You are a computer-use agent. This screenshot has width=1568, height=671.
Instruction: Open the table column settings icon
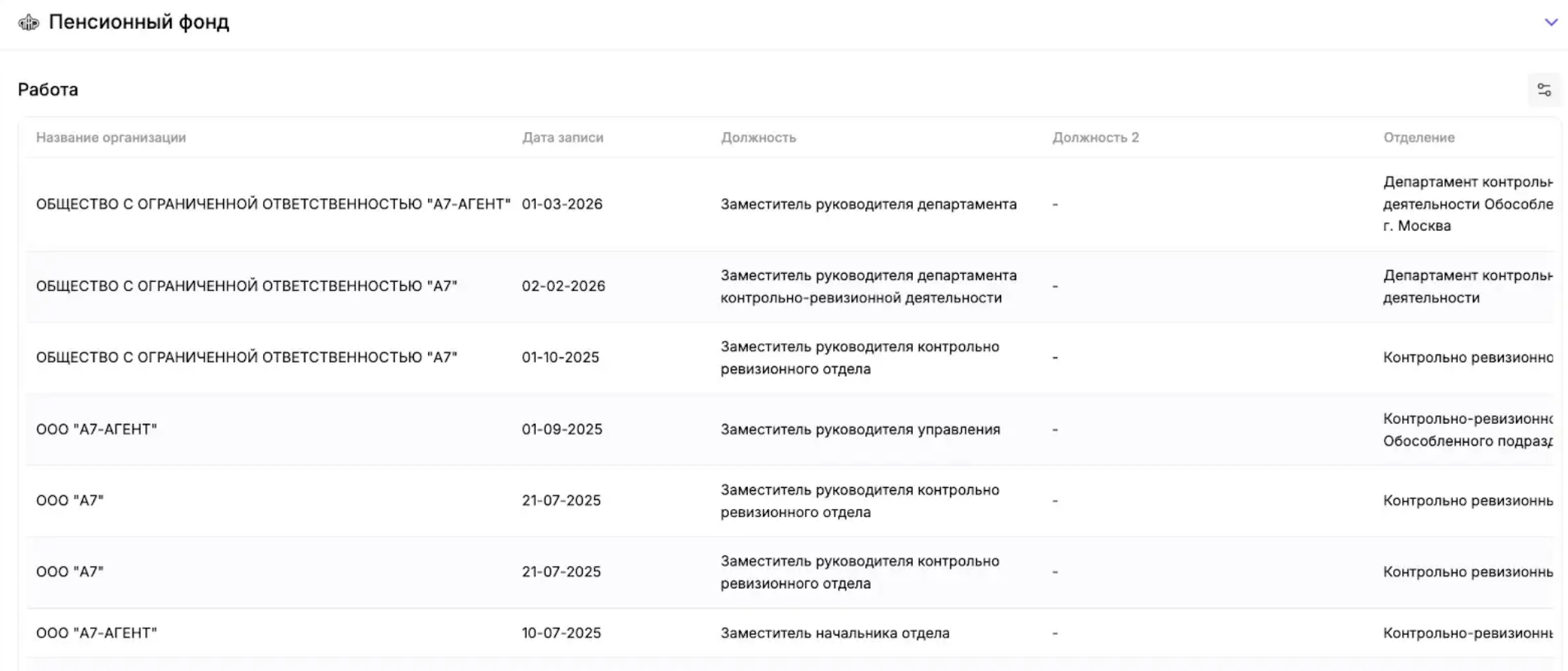[1544, 90]
